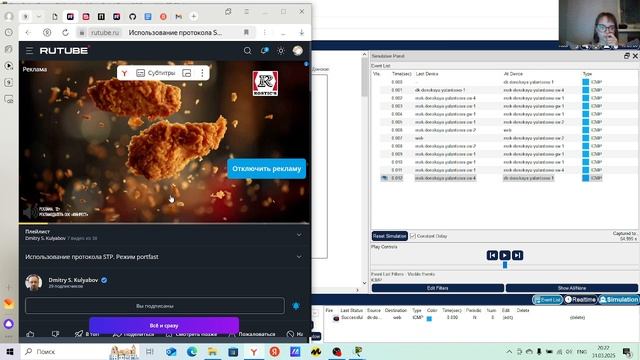Open browser history clock in sidebar

pos(9,32)
